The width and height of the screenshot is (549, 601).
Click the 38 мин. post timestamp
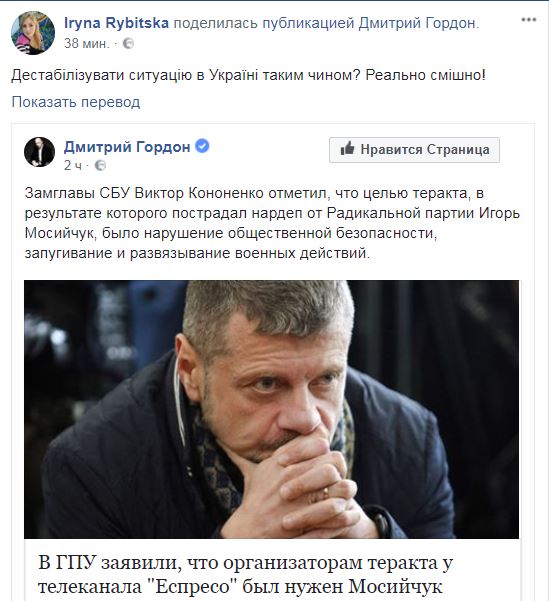click(x=87, y=43)
